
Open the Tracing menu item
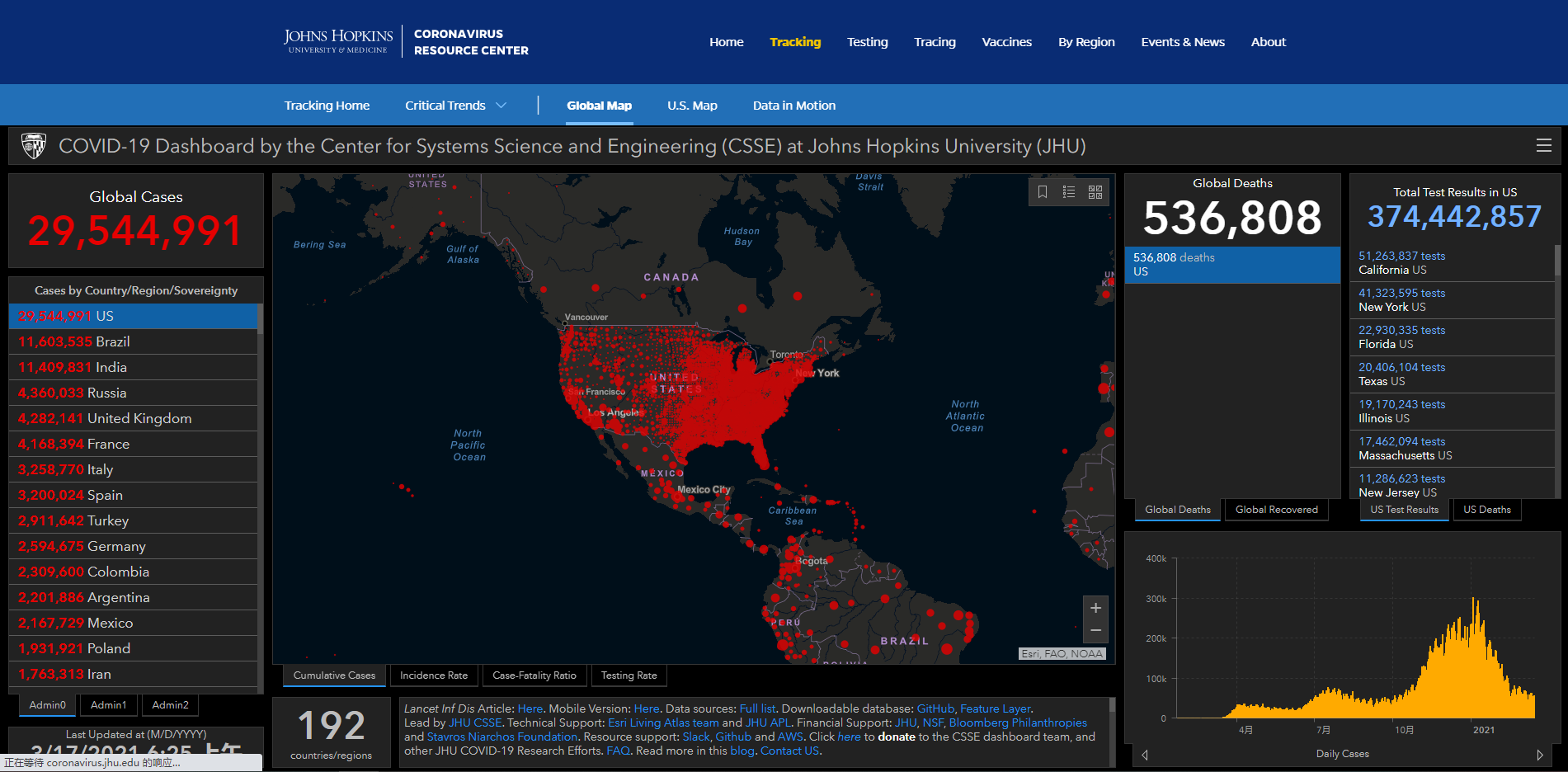pyautogui.click(x=935, y=42)
